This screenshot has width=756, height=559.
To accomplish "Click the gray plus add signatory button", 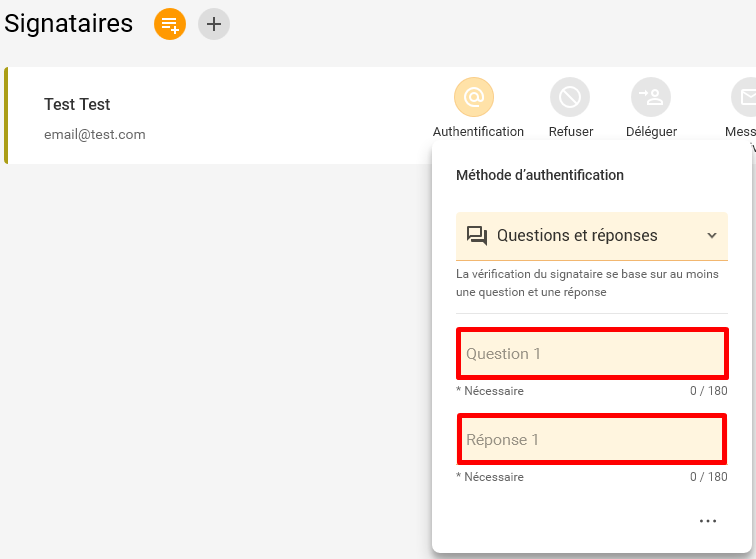I will pos(214,24).
